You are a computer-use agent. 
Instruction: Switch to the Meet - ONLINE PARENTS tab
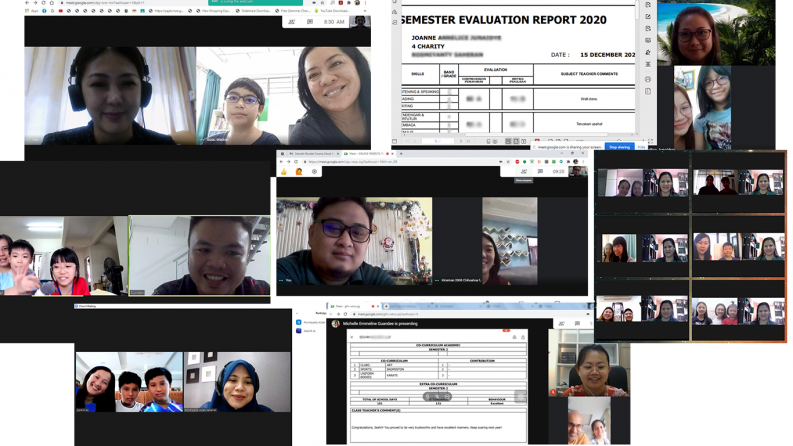click(365, 153)
